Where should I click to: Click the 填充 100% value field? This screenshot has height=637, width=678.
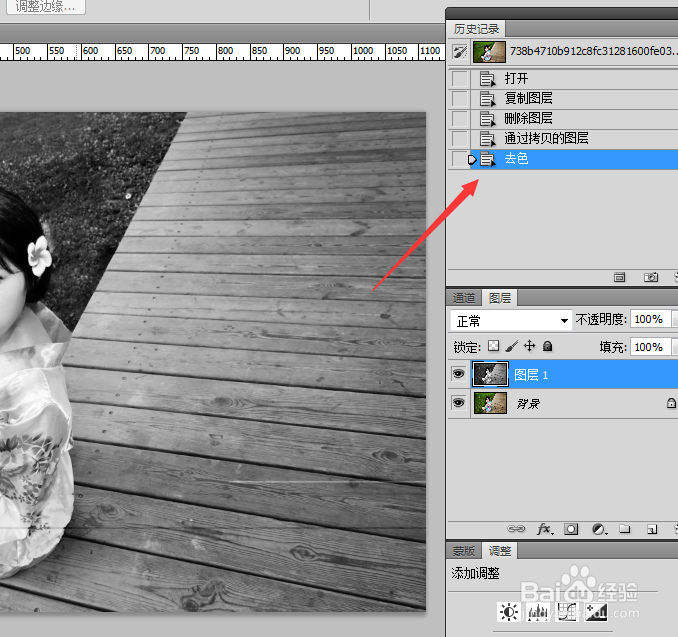[x=650, y=347]
